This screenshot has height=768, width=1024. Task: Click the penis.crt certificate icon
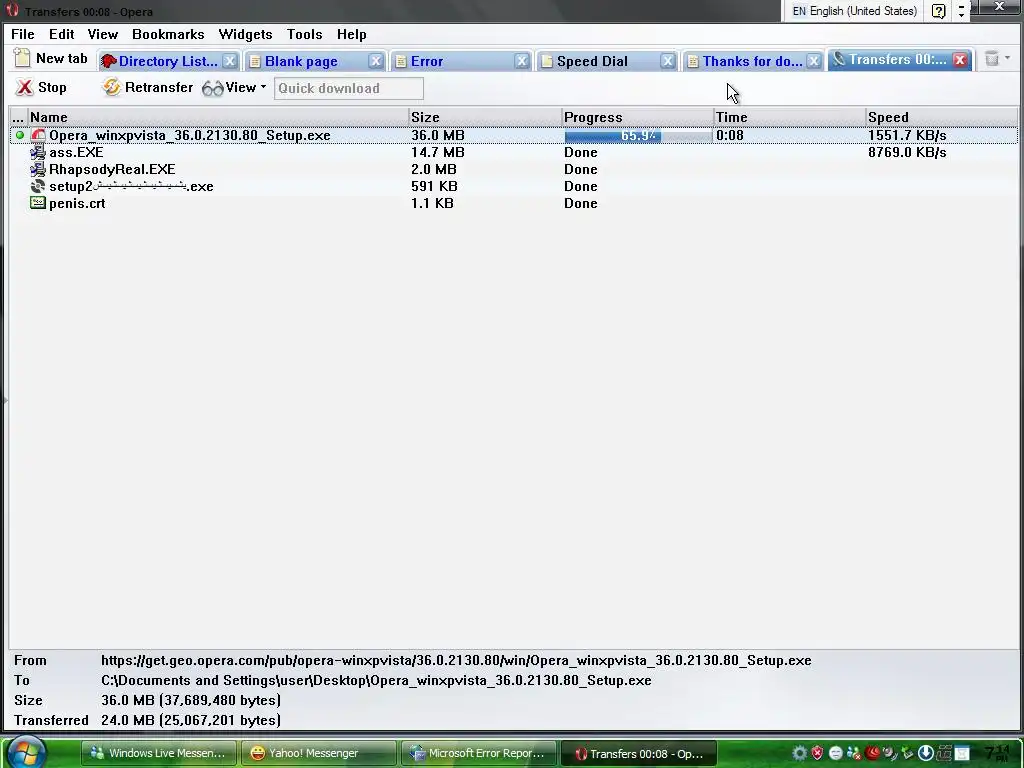point(38,203)
